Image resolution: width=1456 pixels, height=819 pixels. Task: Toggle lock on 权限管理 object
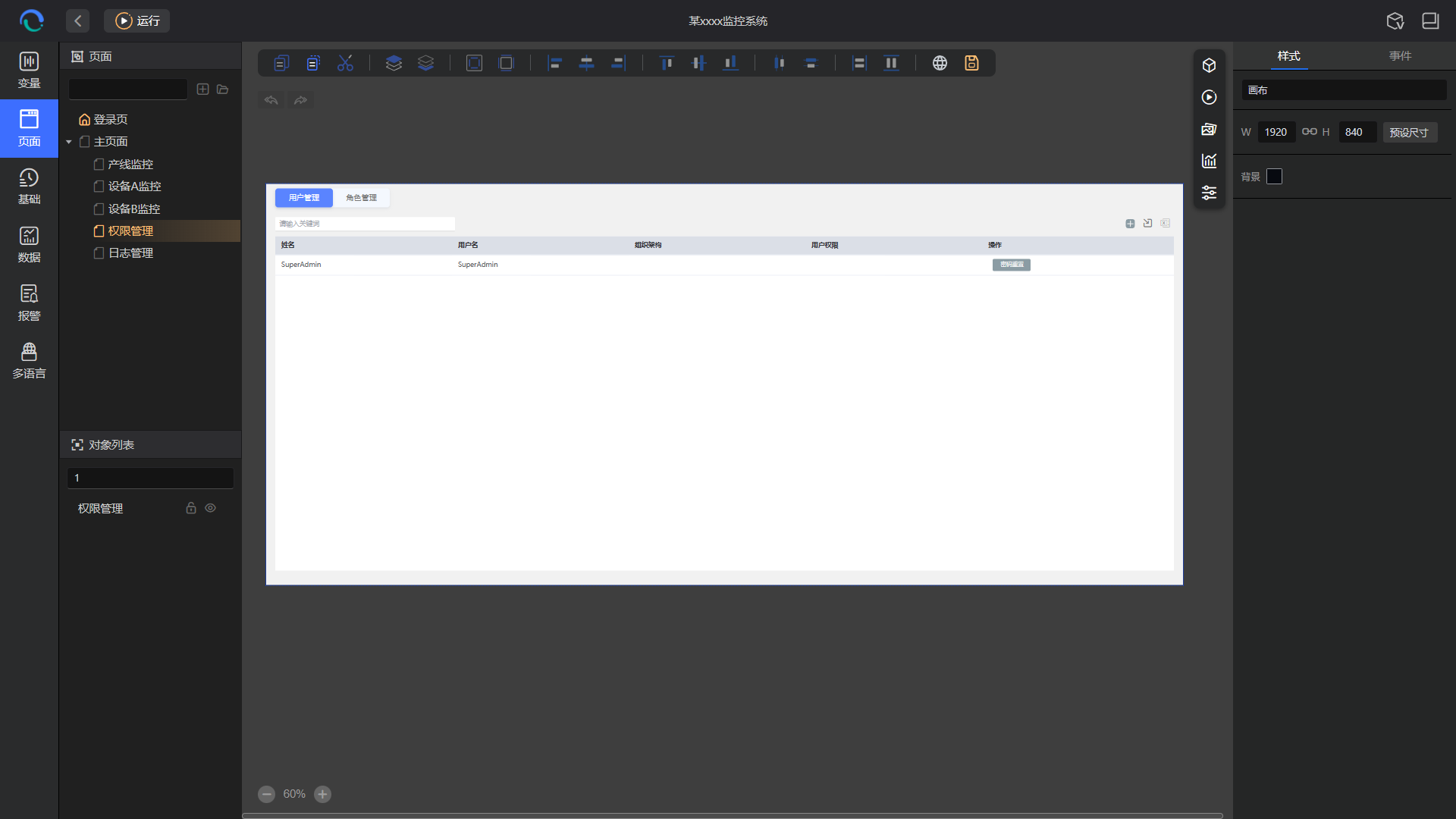tap(191, 508)
